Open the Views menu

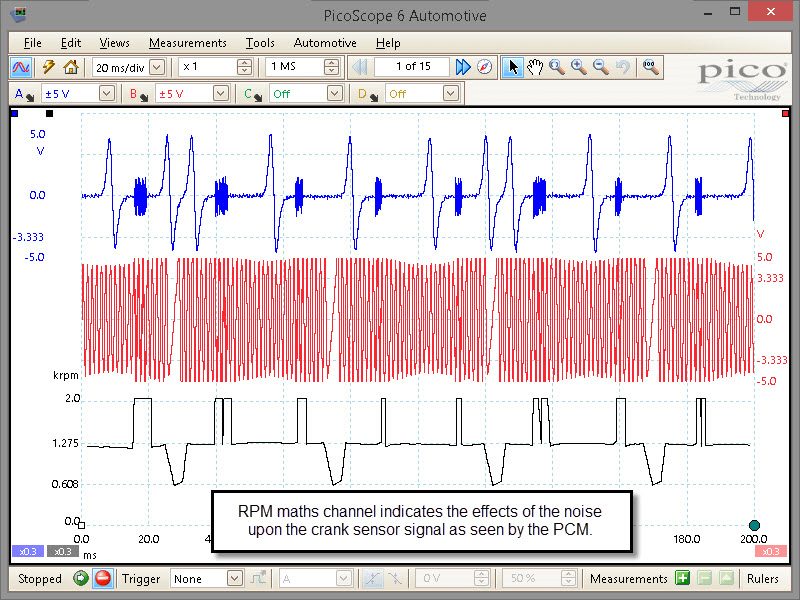(x=115, y=43)
